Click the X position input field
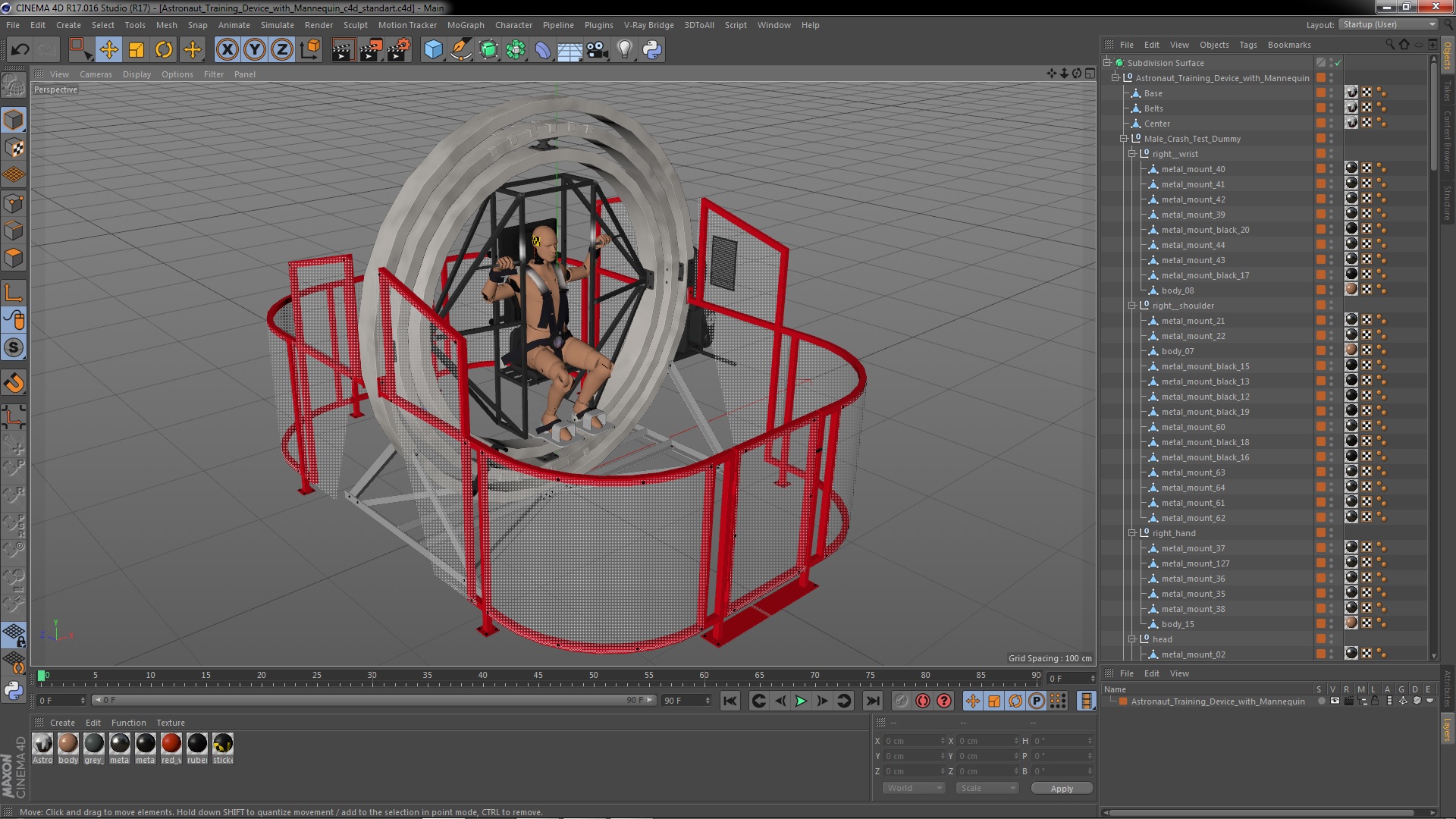This screenshot has height=819, width=1456. 912,741
